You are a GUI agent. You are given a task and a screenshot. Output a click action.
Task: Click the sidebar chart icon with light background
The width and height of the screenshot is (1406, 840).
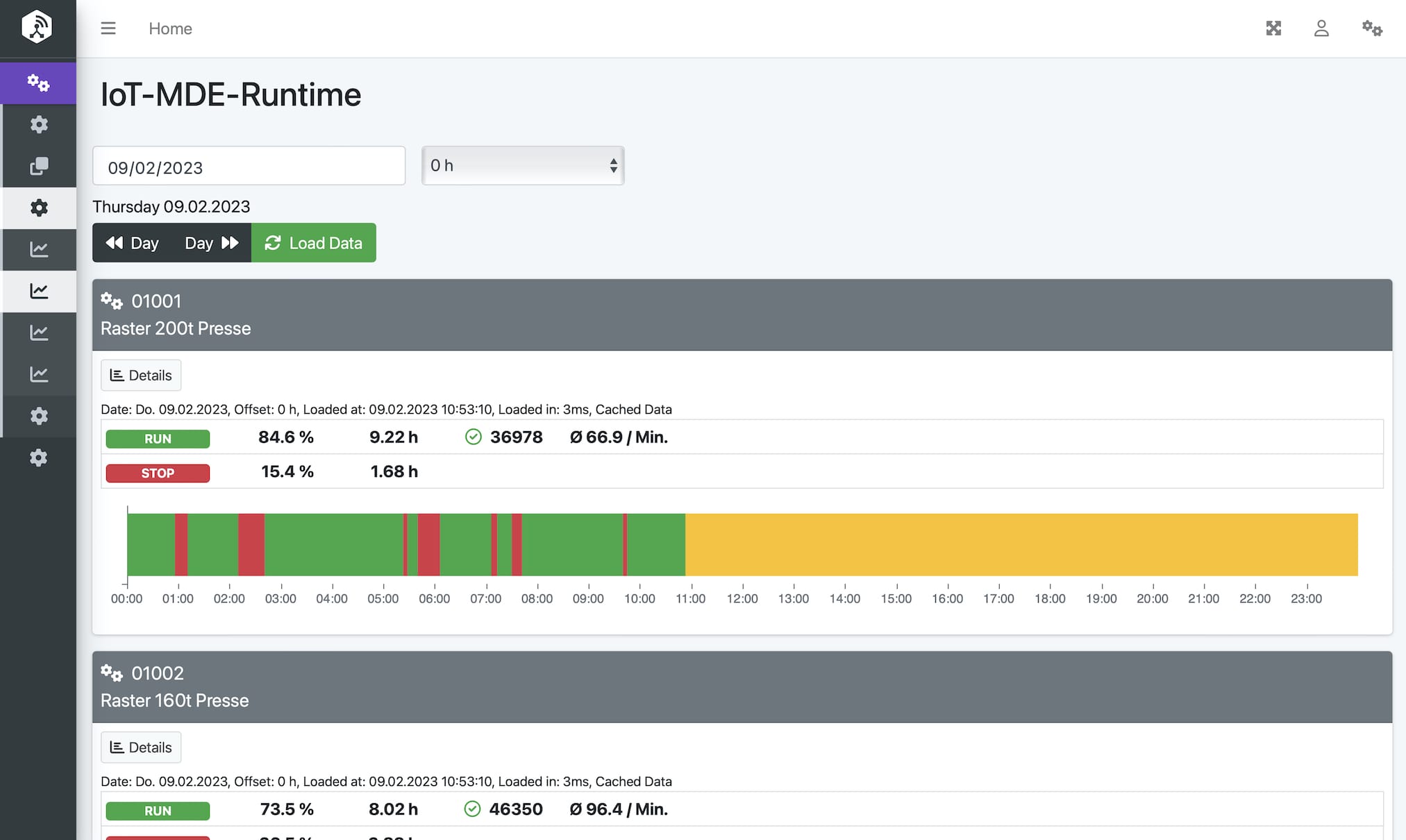click(39, 292)
